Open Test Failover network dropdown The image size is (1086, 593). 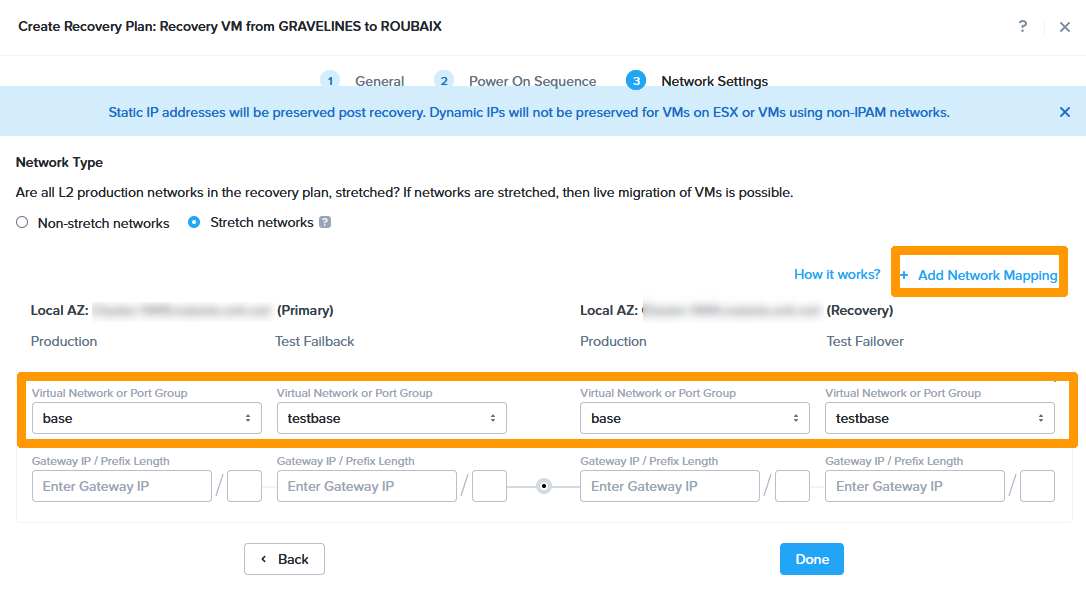pos(939,418)
